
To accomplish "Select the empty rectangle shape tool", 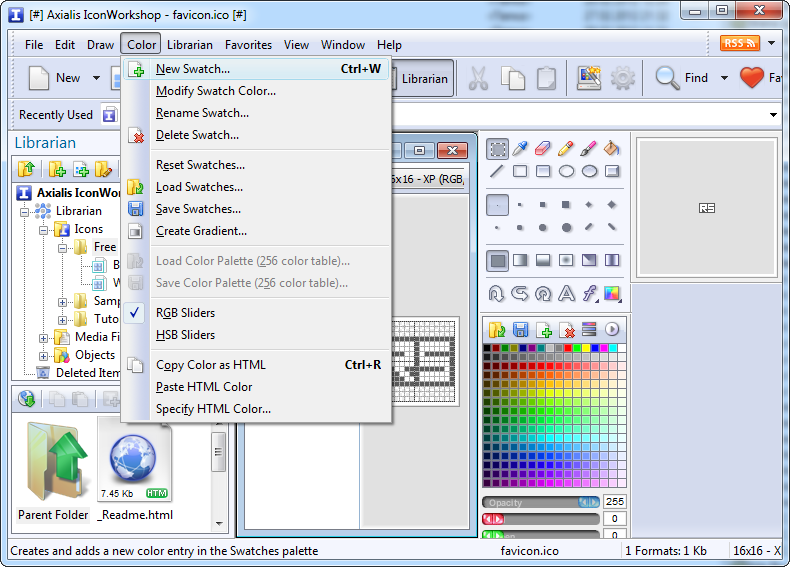I will 520,171.
